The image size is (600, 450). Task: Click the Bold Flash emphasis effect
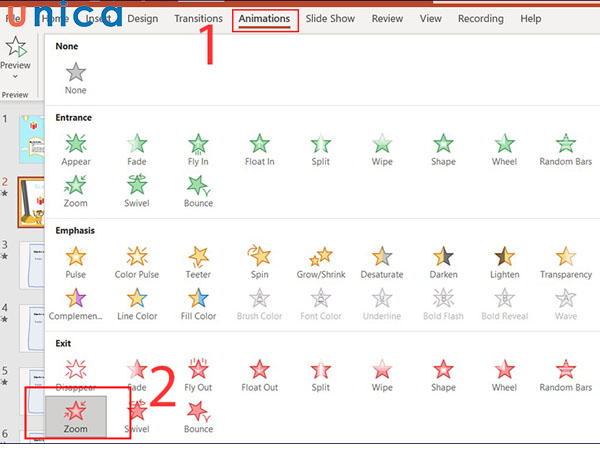(443, 304)
